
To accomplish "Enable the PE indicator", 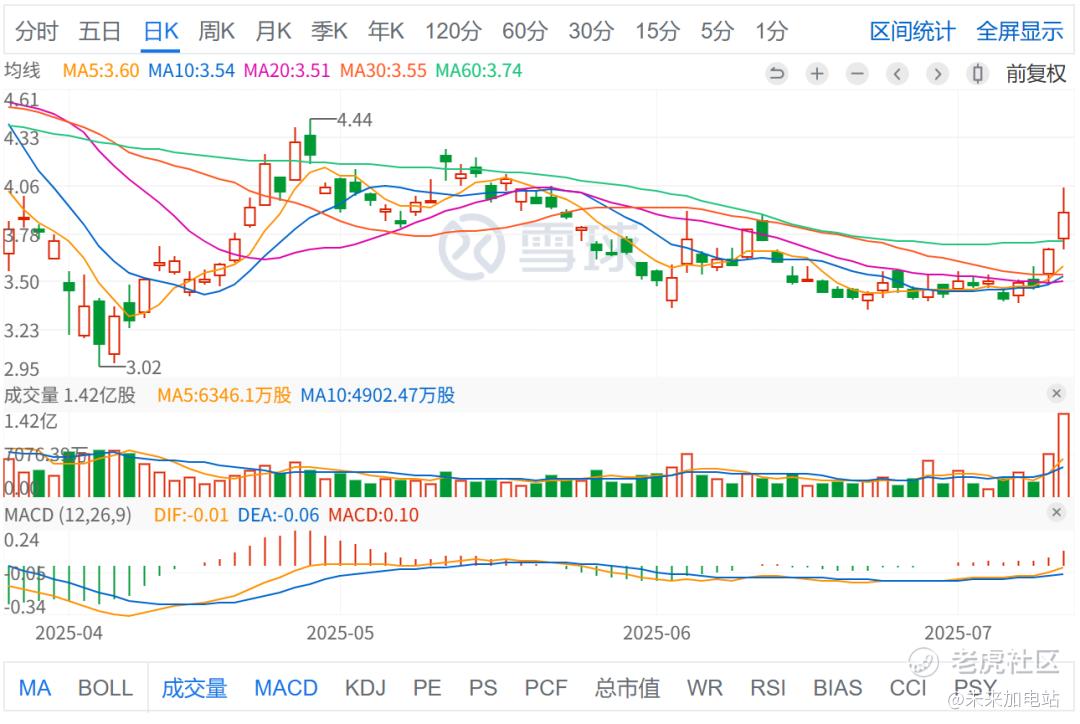I will coord(427,687).
